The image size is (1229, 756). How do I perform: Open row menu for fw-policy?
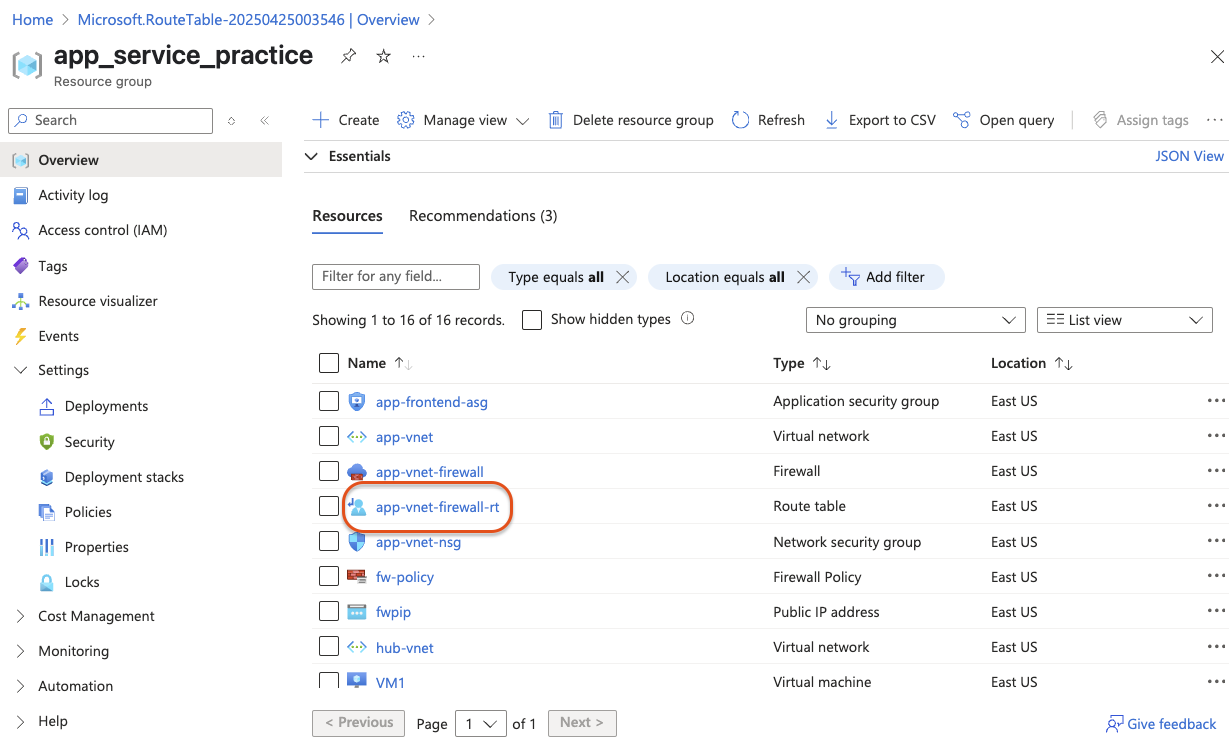point(1216,577)
